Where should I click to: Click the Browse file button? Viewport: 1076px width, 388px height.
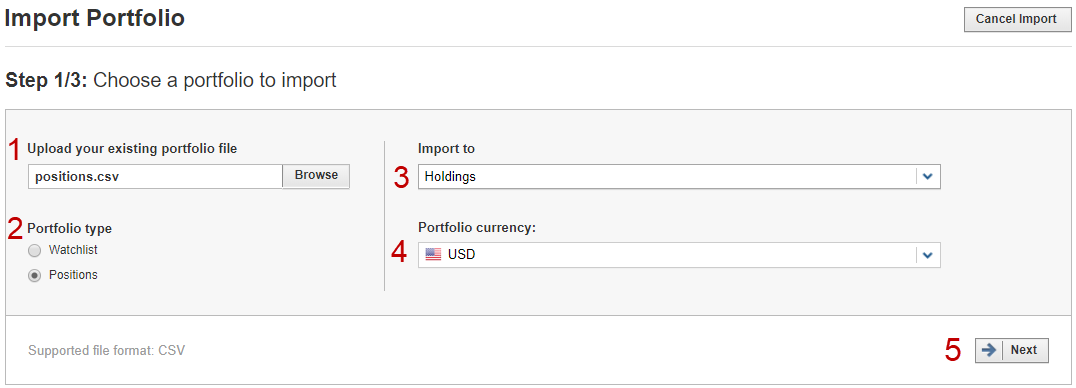coord(316,176)
